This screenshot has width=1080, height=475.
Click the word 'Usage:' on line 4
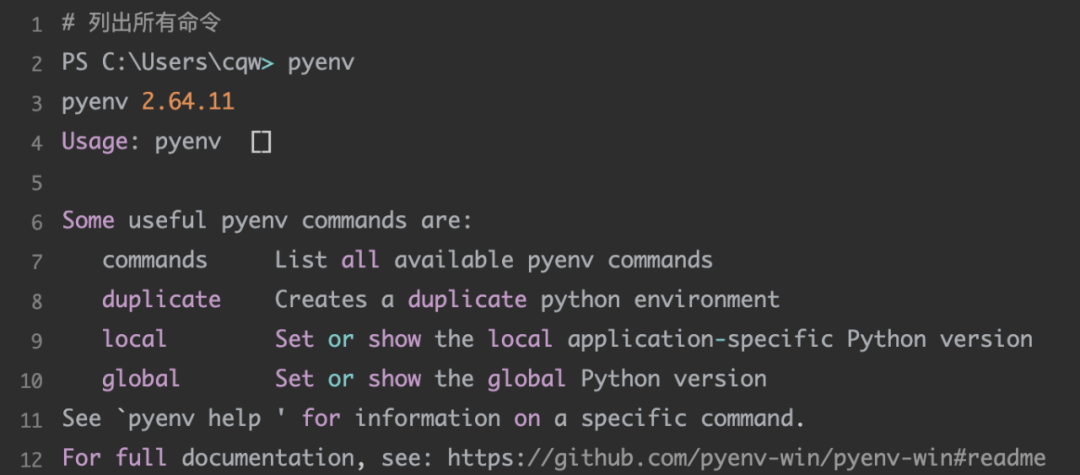101,142
